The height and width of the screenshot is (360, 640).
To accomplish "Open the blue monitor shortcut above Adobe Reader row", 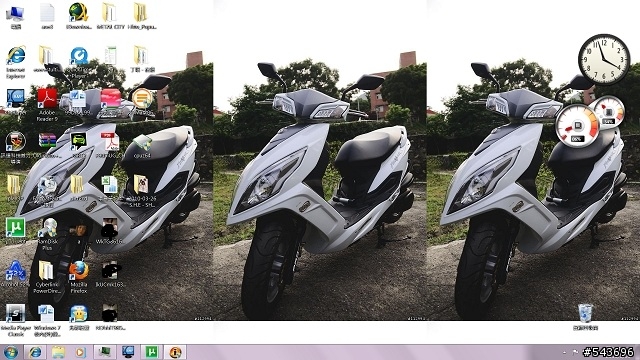I will pyautogui.click(x=15, y=99).
